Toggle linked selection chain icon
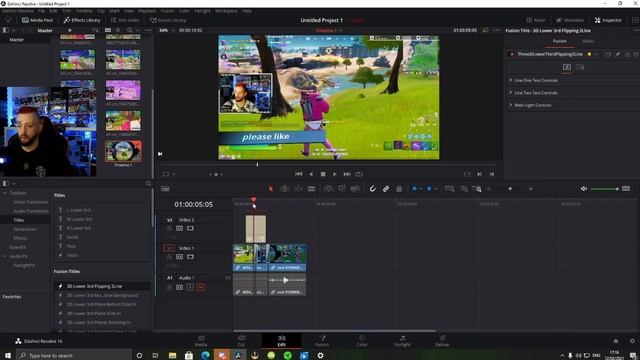 [386, 189]
